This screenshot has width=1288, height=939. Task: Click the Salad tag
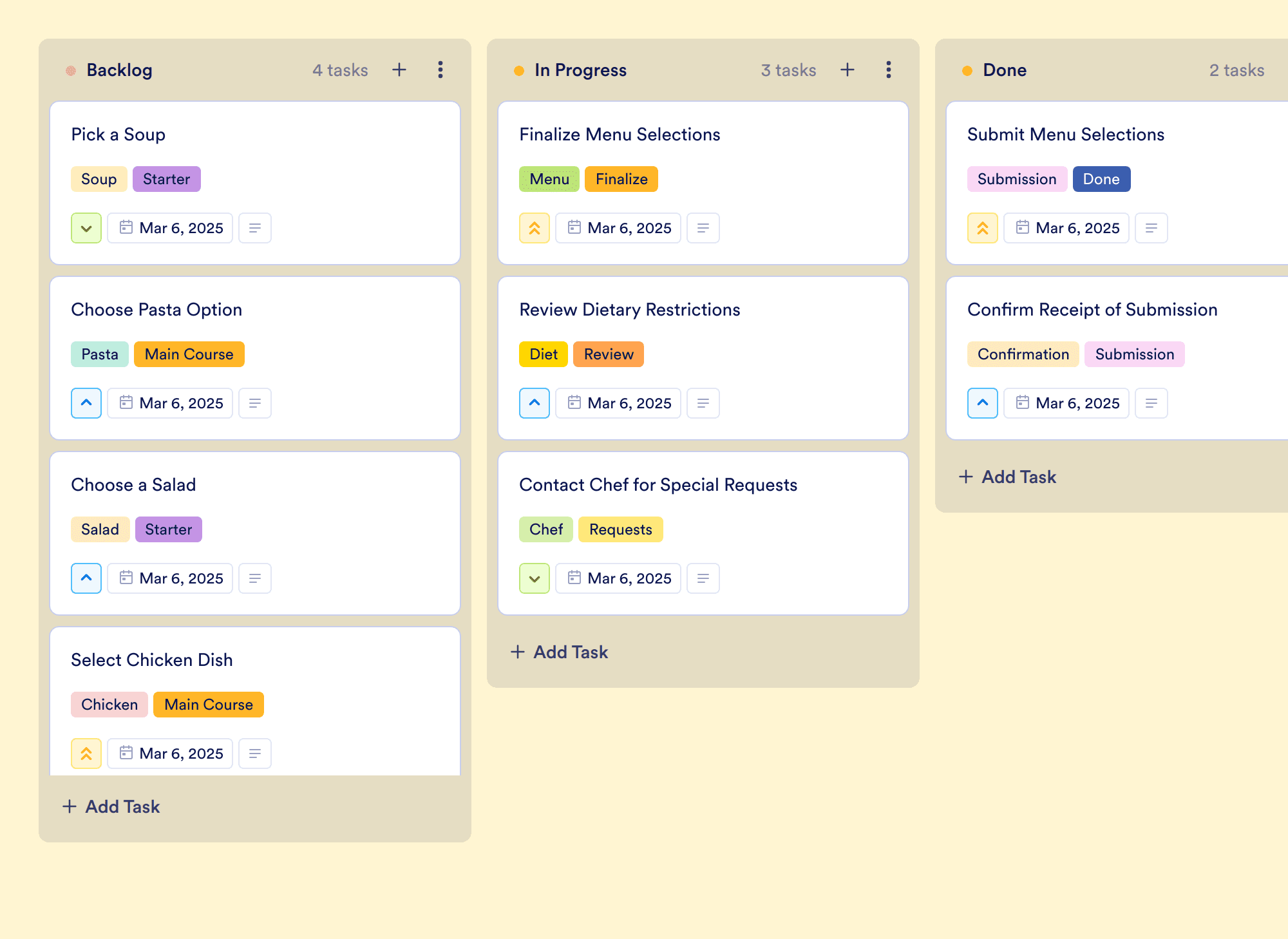100,529
